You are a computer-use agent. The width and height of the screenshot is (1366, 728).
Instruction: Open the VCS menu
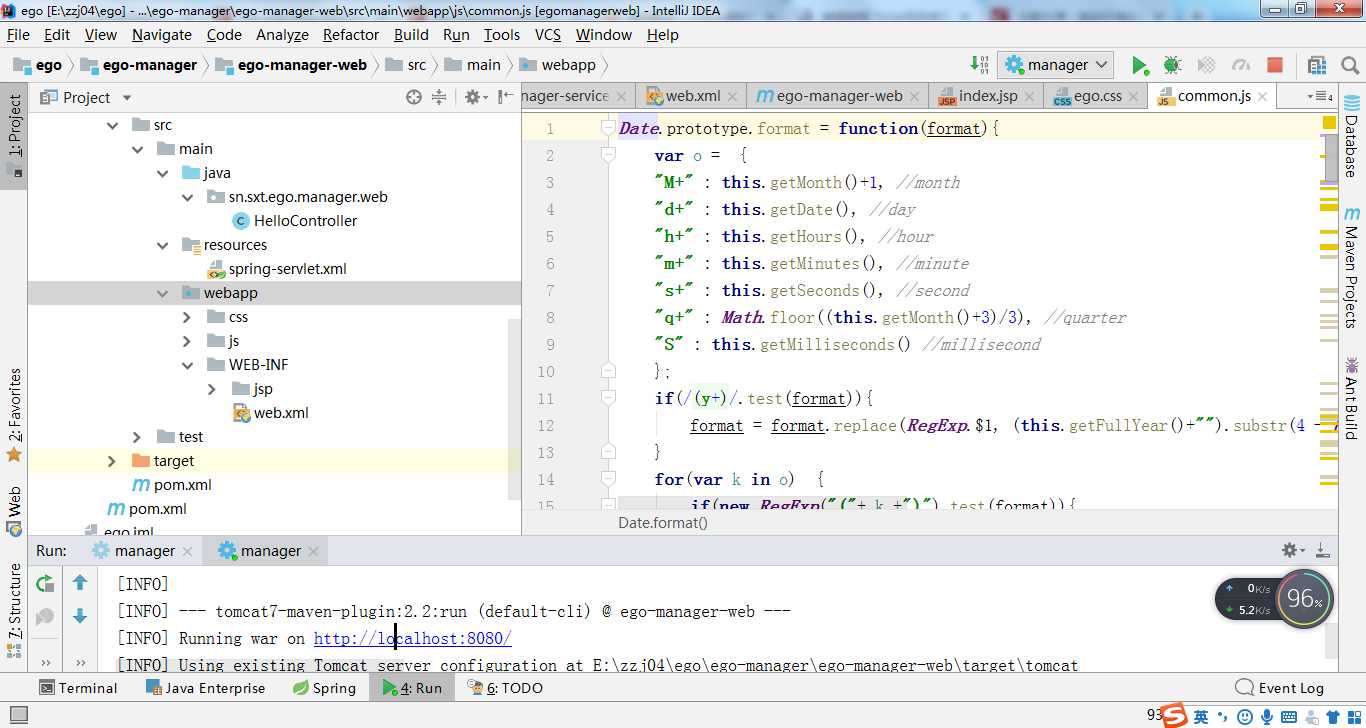tap(548, 34)
